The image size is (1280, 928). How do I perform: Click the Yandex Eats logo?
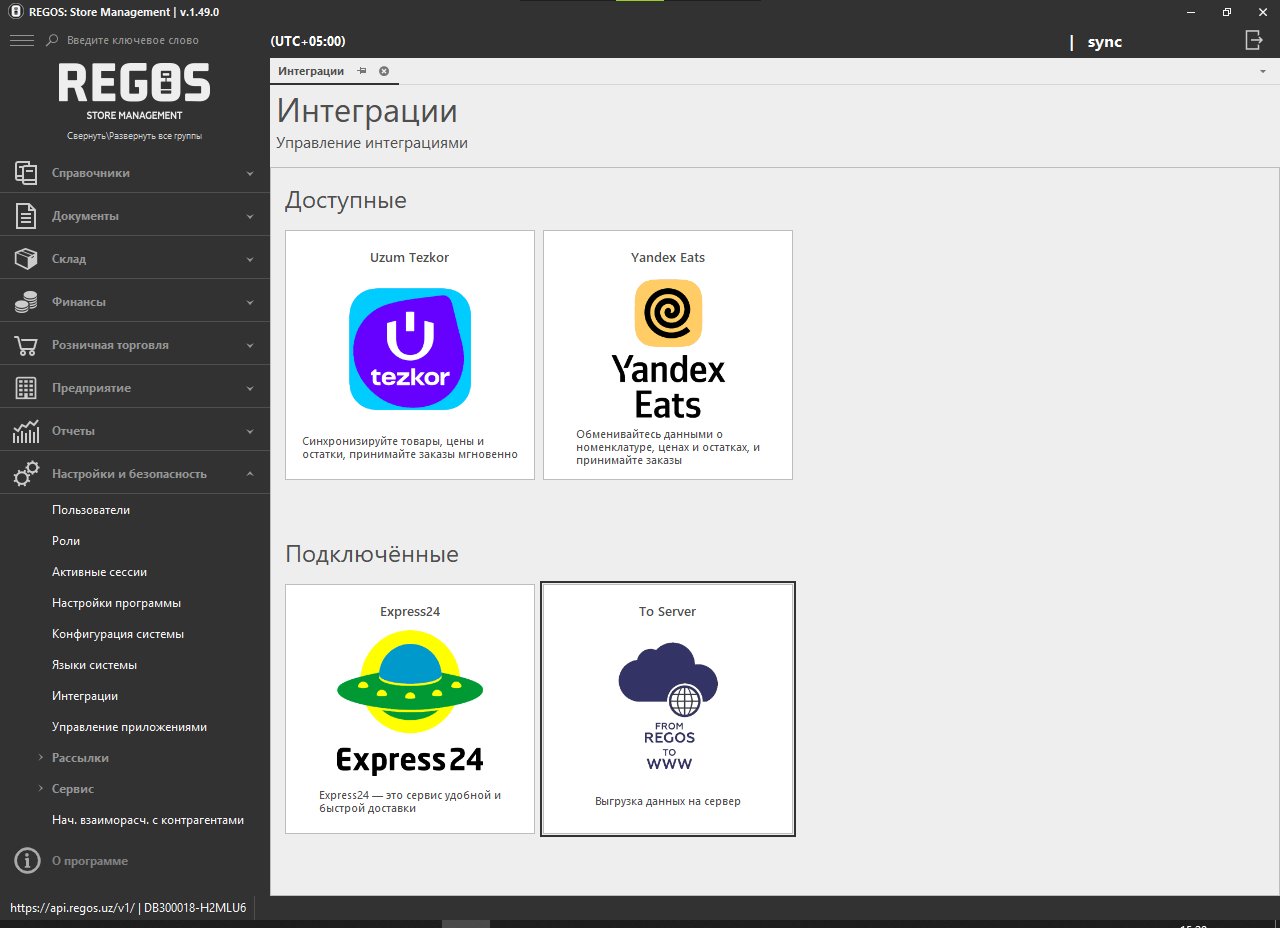point(668,347)
